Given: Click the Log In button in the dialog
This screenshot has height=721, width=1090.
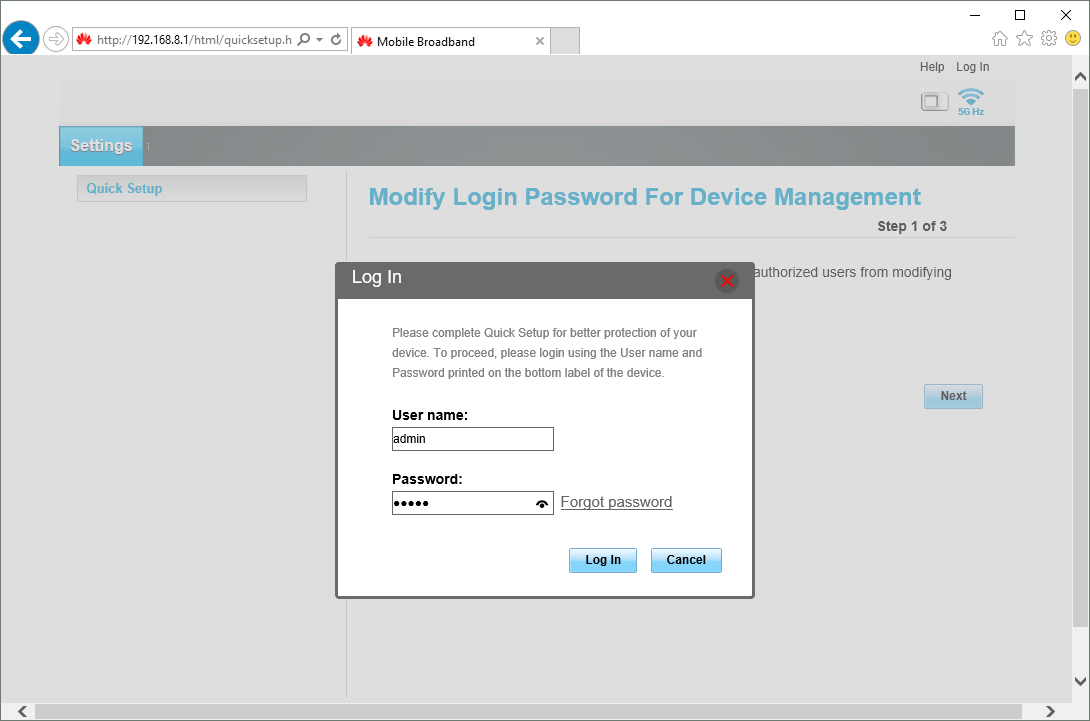Looking at the screenshot, I should [602, 560].
